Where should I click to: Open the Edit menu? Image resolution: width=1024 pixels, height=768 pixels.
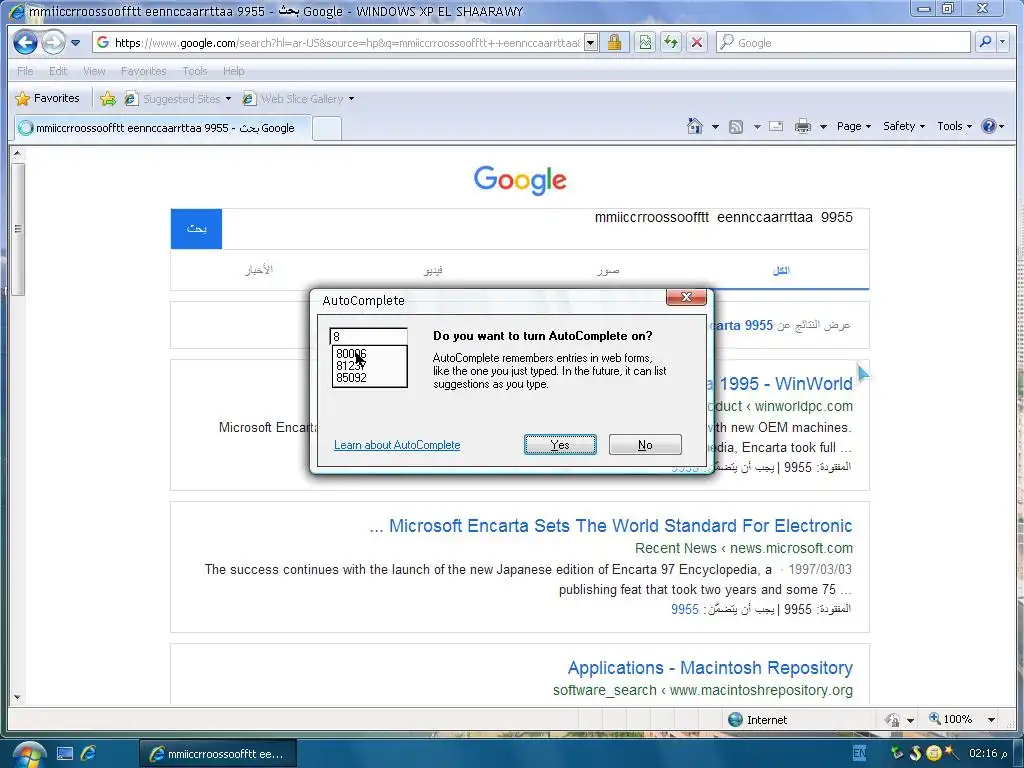click(x=57, y=71)
